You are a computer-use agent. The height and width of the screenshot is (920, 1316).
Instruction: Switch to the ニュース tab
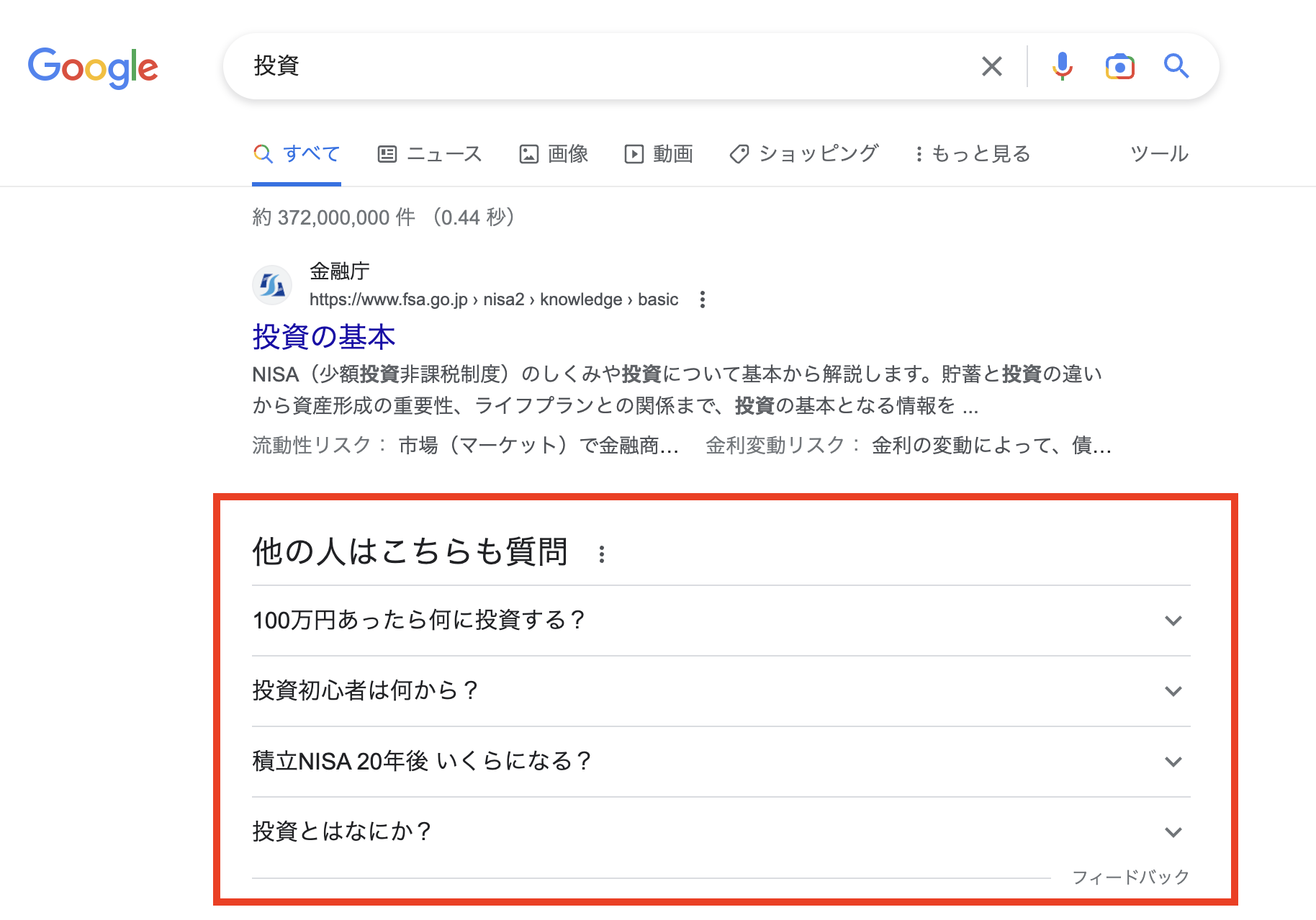point(430,153)
